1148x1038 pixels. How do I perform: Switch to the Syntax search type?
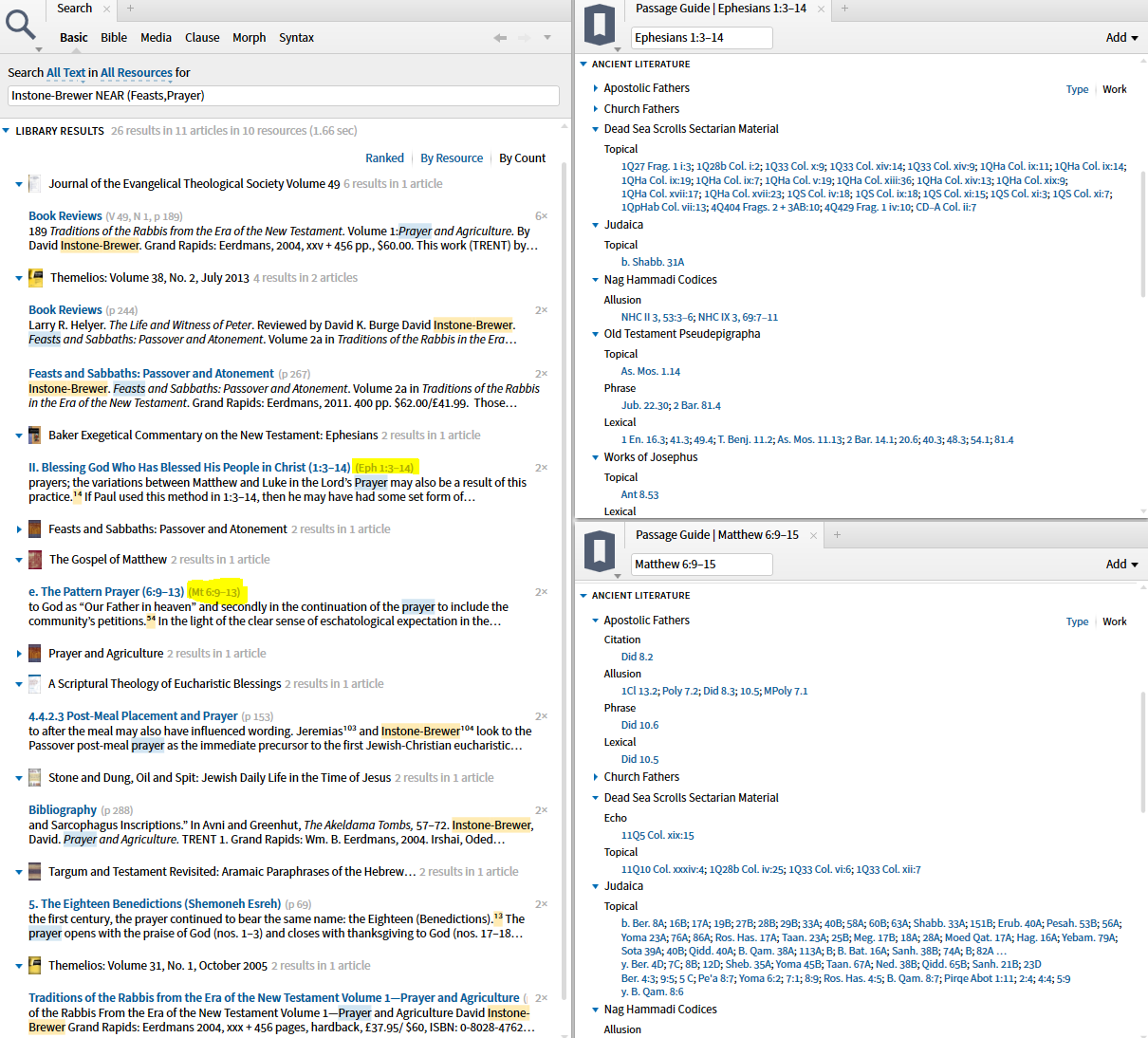[x=296, y=38]
